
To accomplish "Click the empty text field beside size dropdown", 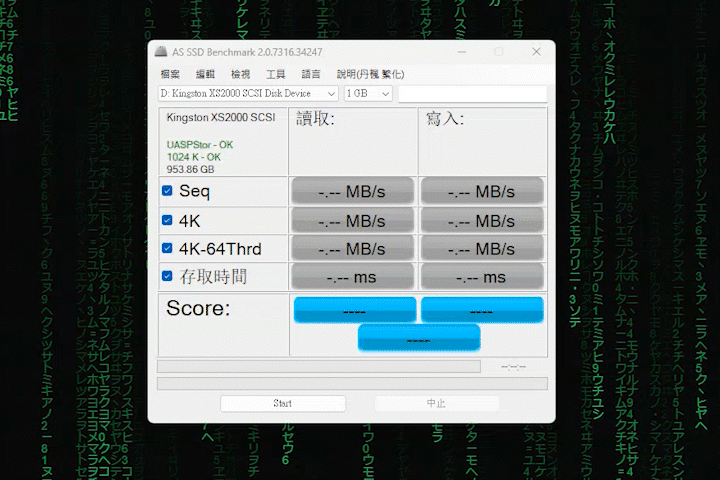I will point(472,94).
